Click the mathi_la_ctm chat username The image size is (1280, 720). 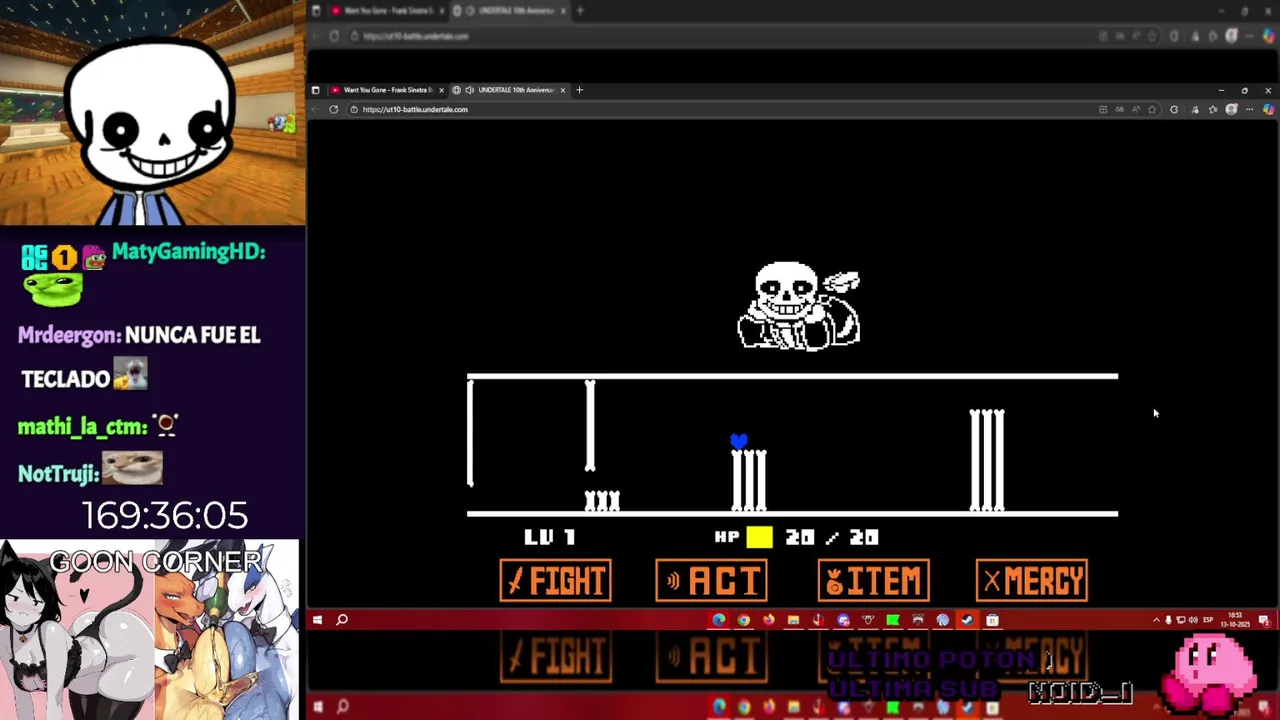click(x=82, y=428)
